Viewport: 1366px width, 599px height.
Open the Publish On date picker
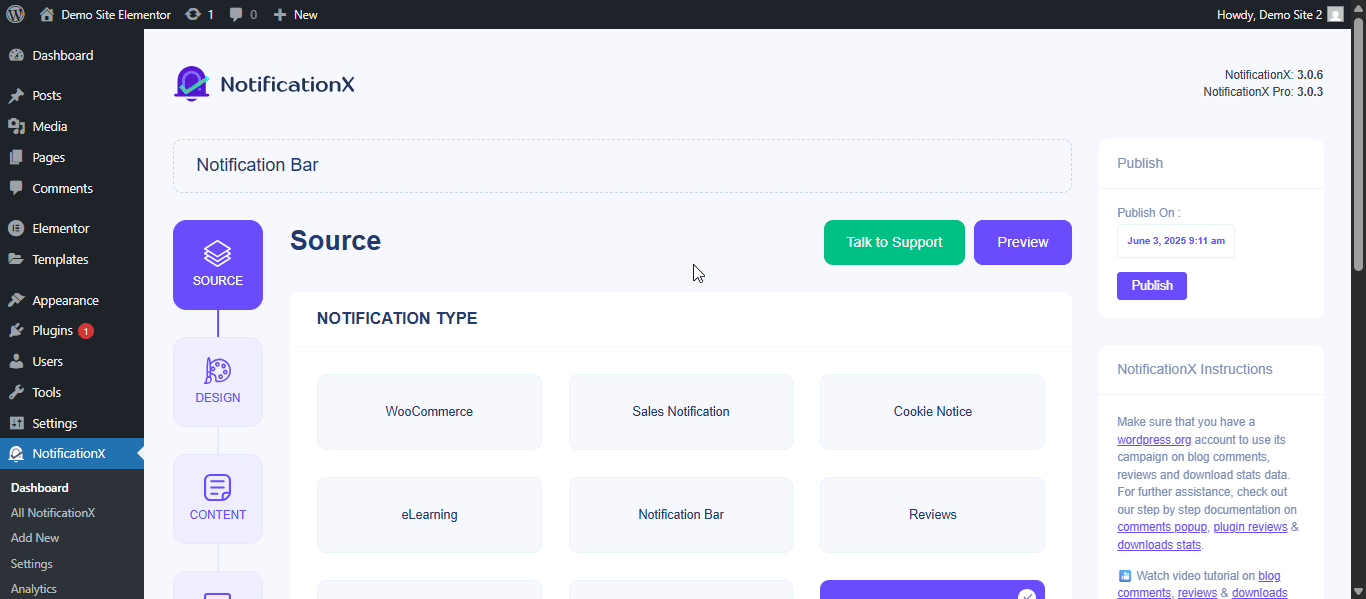pyautogui.click(x=1176, y=241)
